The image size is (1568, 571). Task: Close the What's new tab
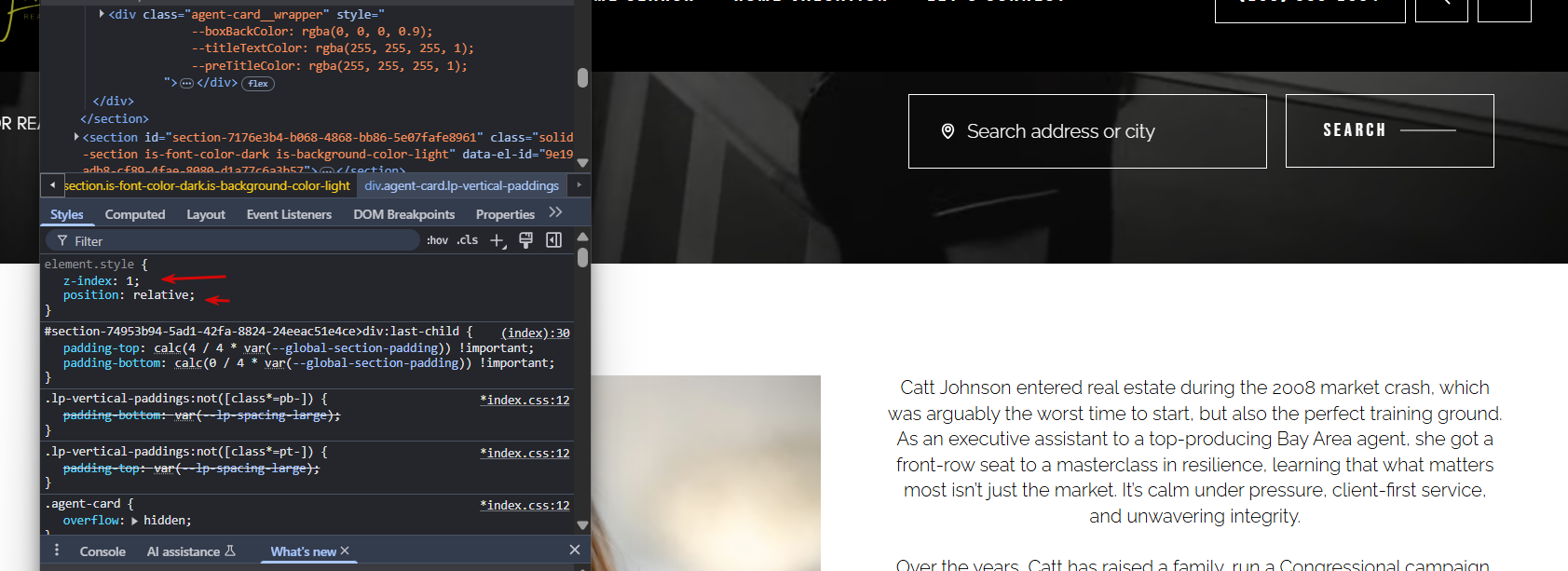point(345,551)
